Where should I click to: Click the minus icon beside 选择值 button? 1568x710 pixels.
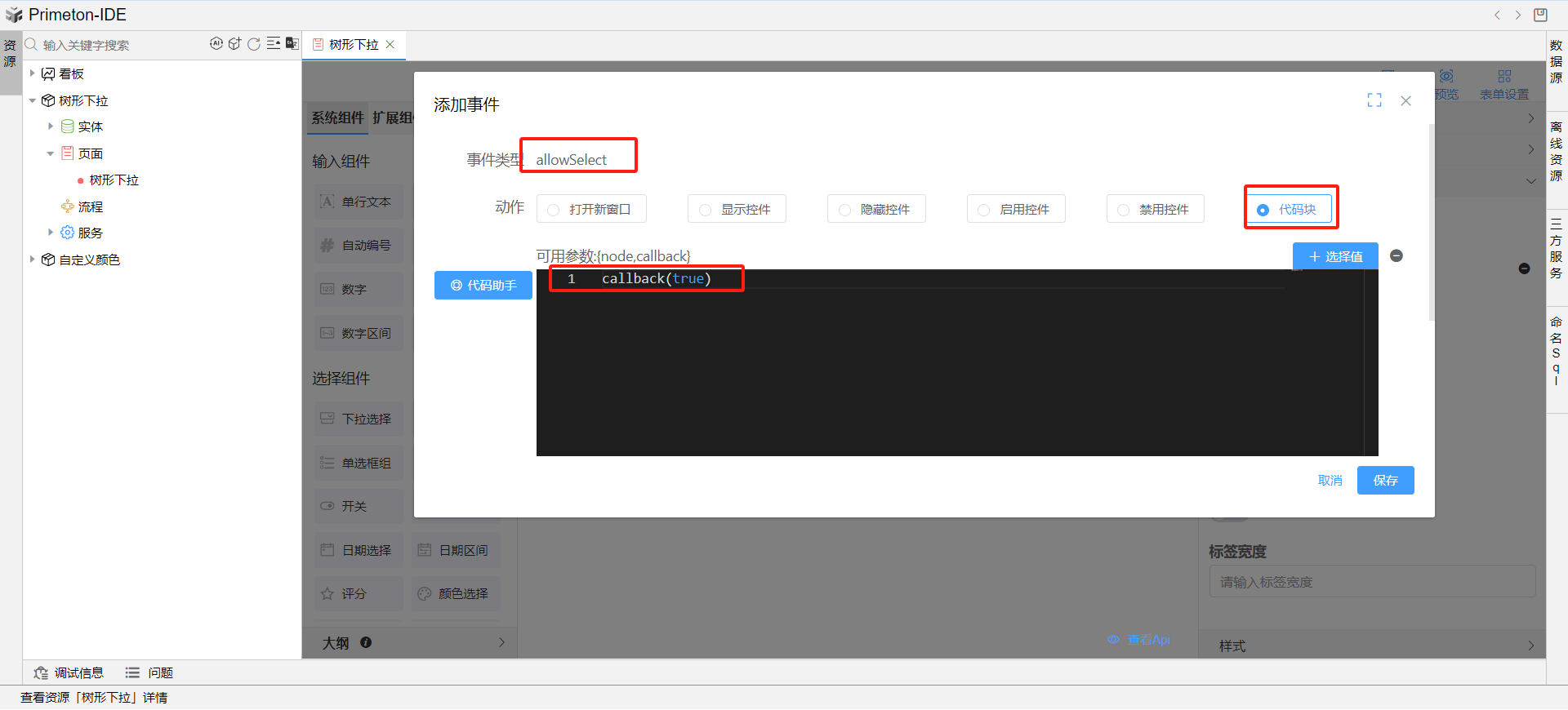point(1396,256)
